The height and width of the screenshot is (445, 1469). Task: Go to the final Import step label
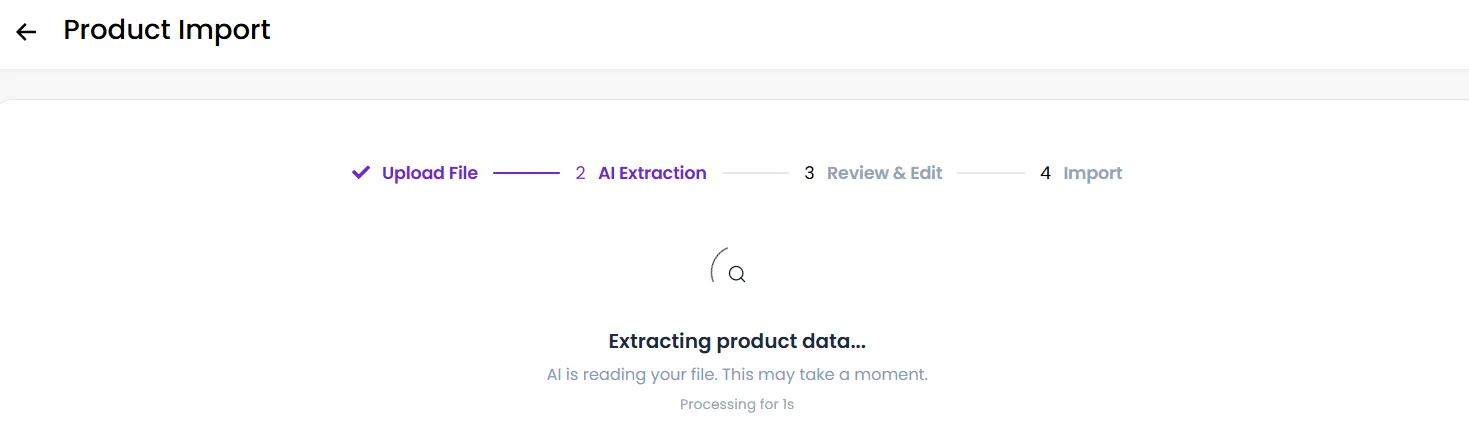point(1093,173)
